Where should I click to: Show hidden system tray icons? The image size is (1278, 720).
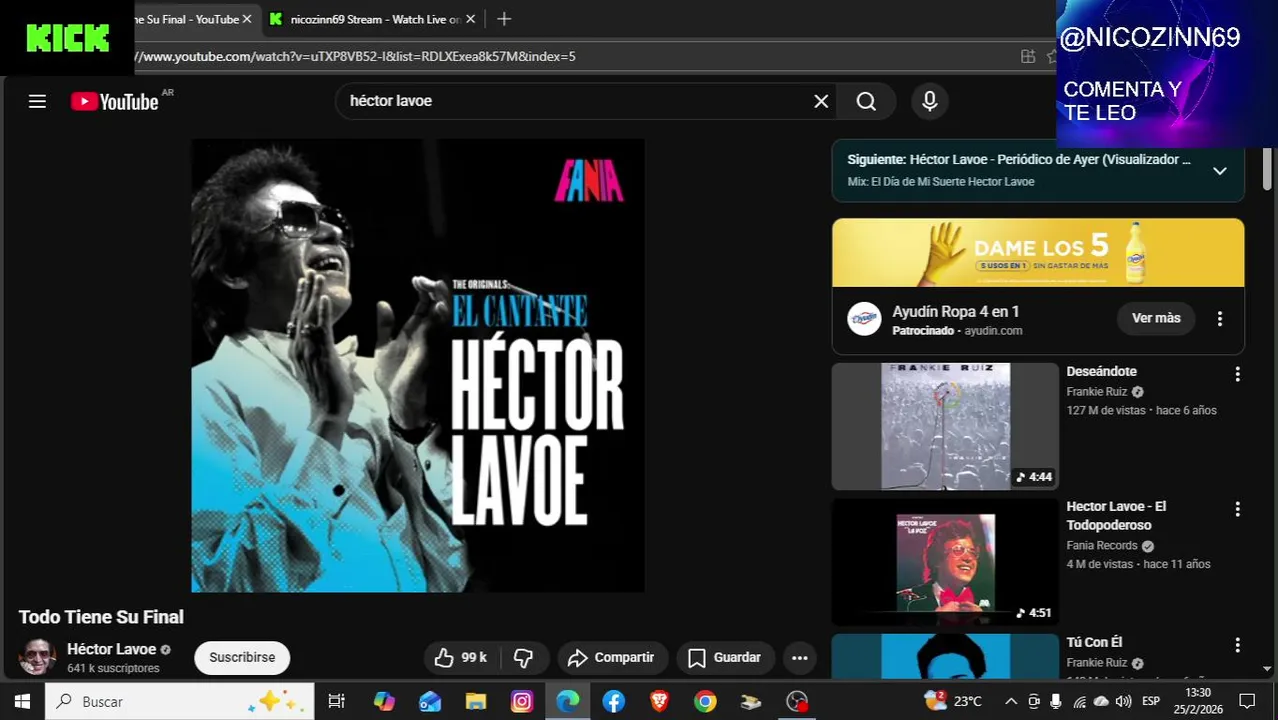(1011, 701)
